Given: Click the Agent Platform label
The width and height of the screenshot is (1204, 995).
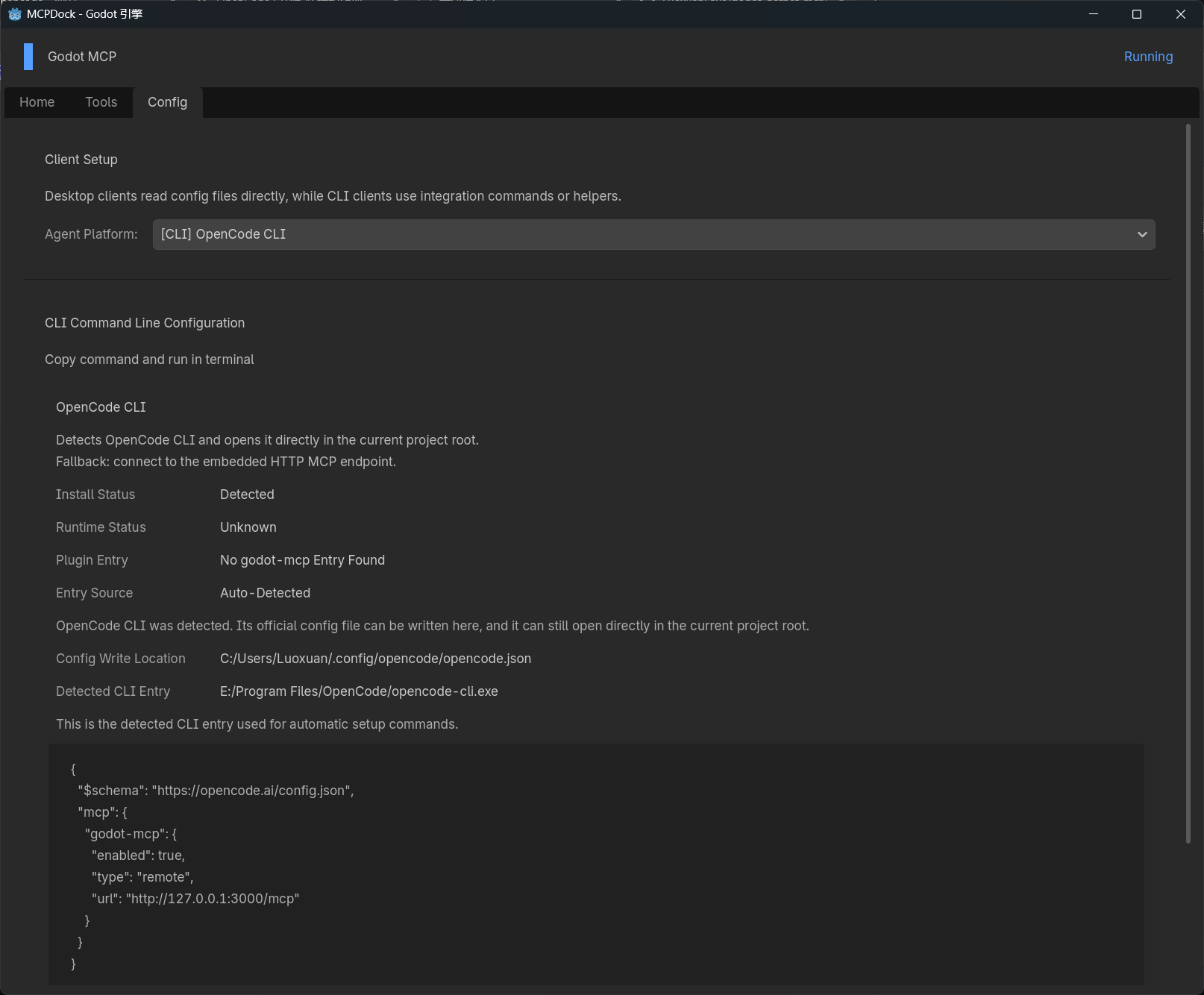Looking at the screenshot, I should click(x=91, y=234).
